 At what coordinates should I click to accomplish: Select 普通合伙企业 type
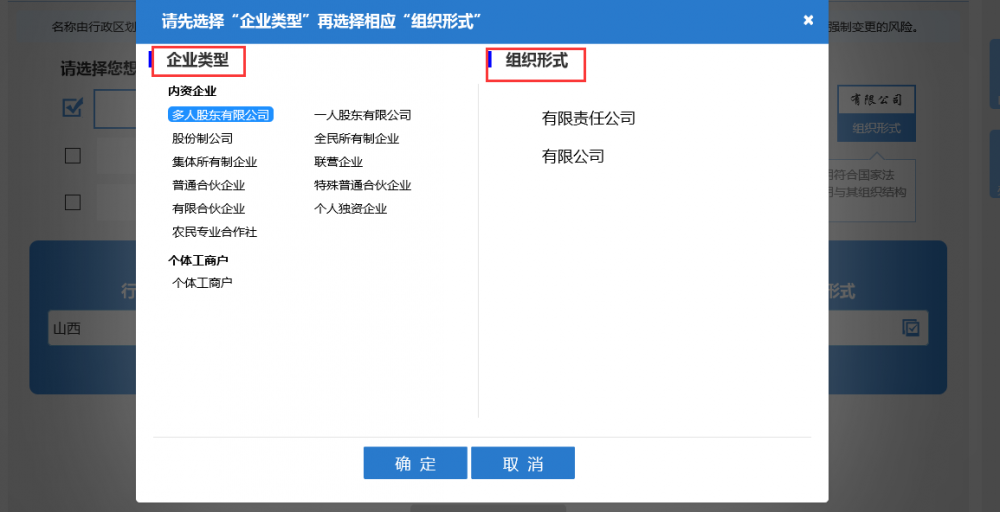[208, 186]
